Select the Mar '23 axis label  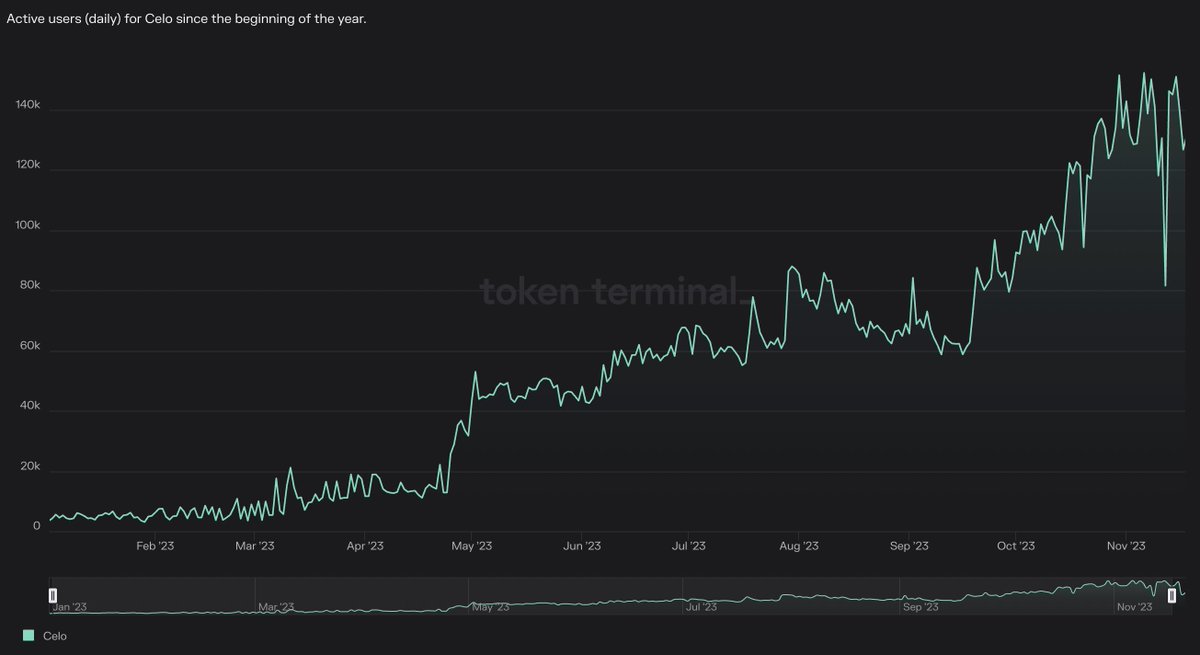point(256,546)
